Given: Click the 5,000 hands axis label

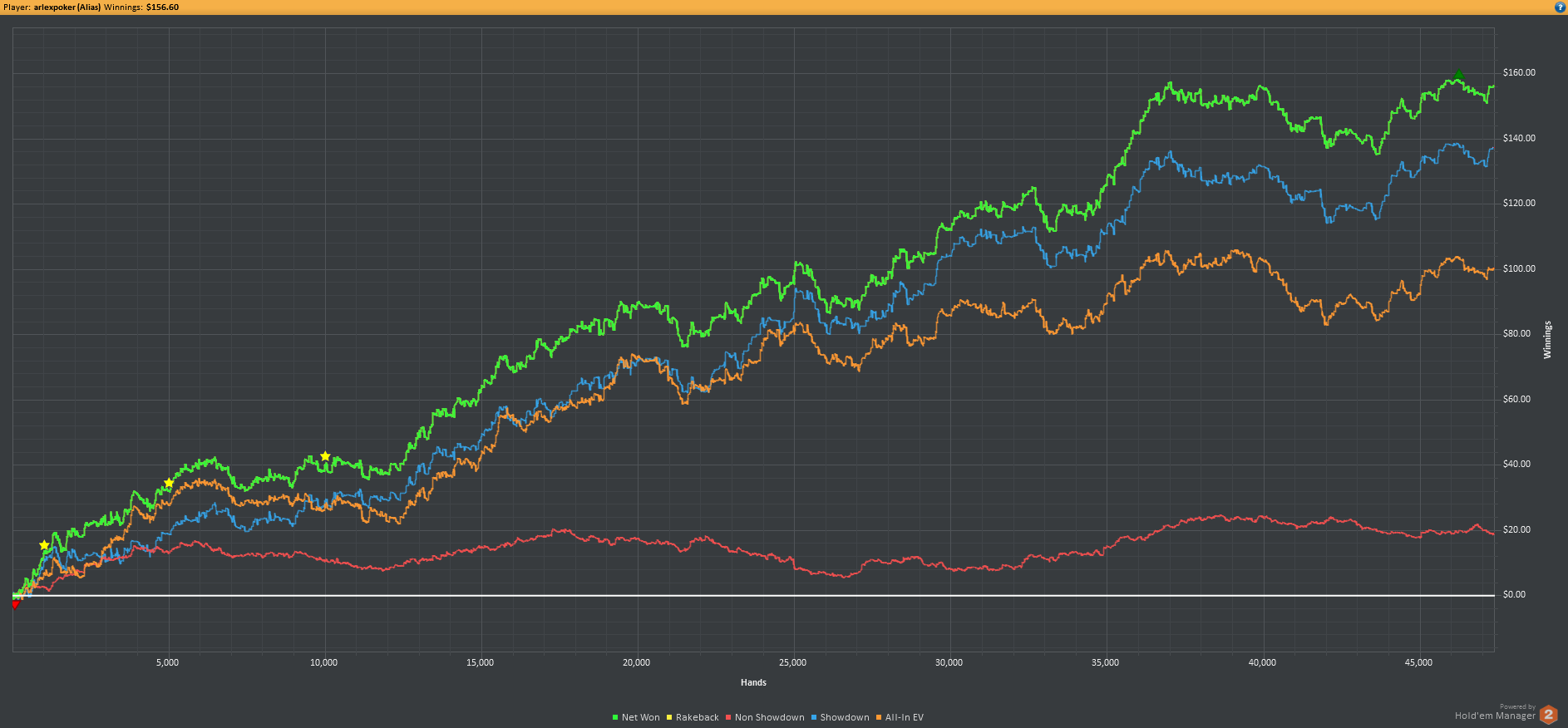Looking at the screenshot, I should (x=167, y=662).
